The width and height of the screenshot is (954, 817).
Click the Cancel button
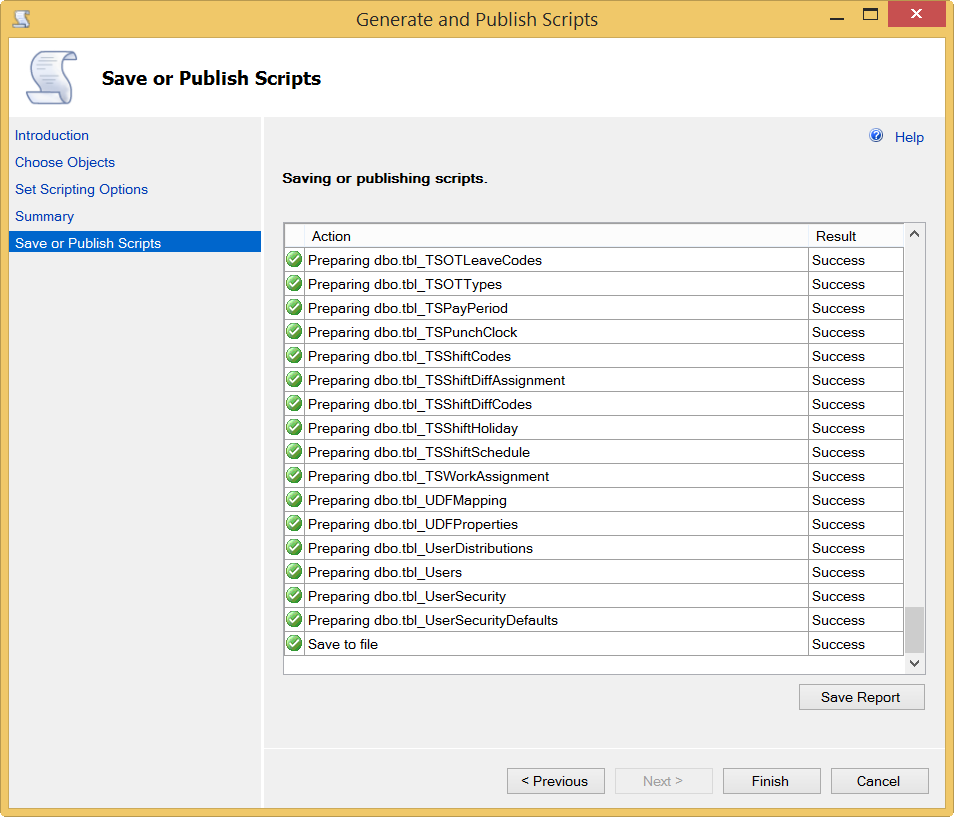click(879, 781)
